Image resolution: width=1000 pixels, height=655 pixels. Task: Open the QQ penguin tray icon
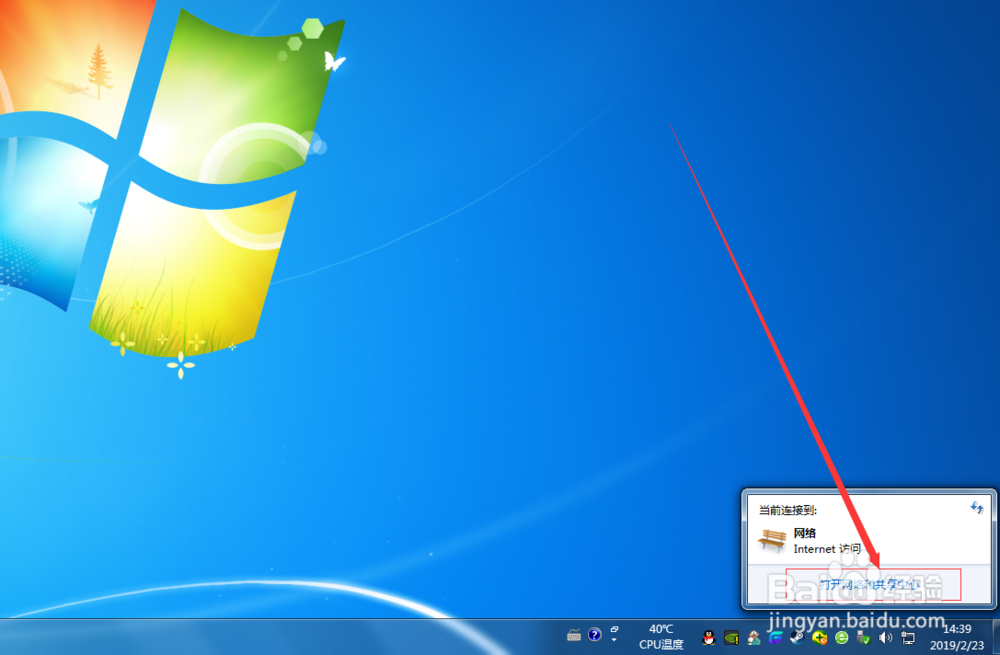709,637
